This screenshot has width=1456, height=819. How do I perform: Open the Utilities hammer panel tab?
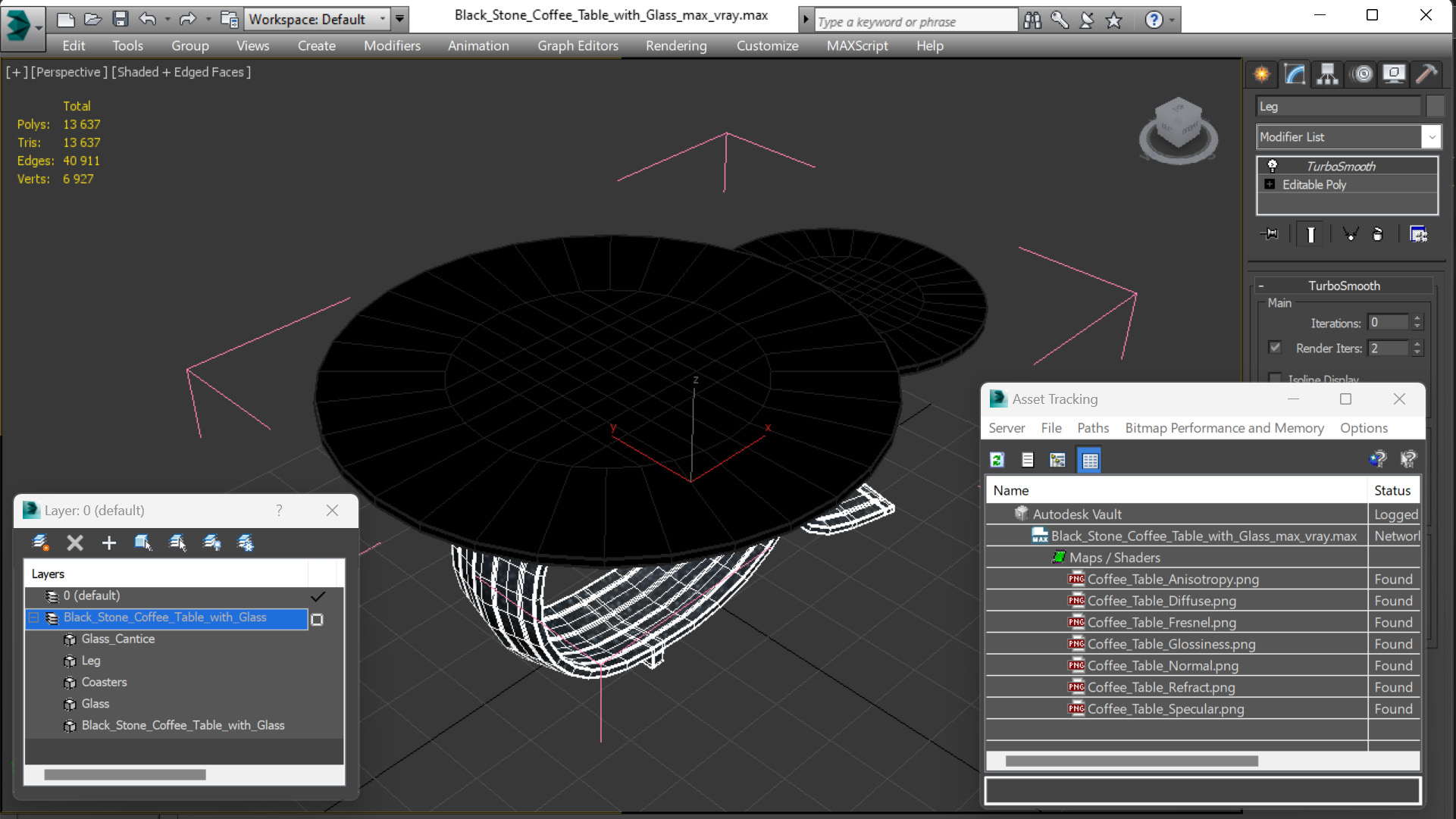point(1426,73)
